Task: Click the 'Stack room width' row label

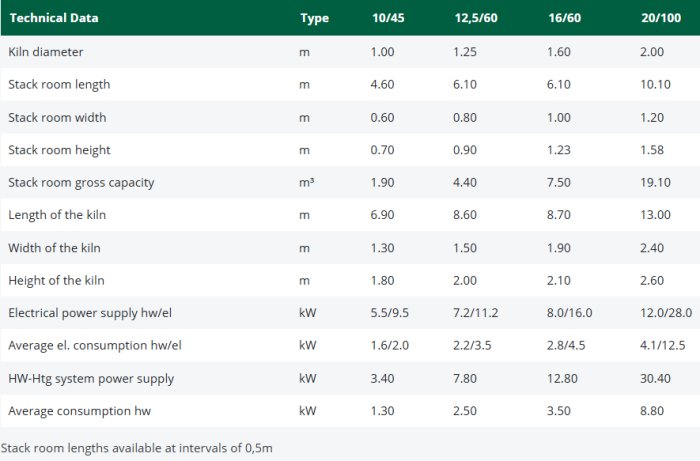Action: (57, 118)
